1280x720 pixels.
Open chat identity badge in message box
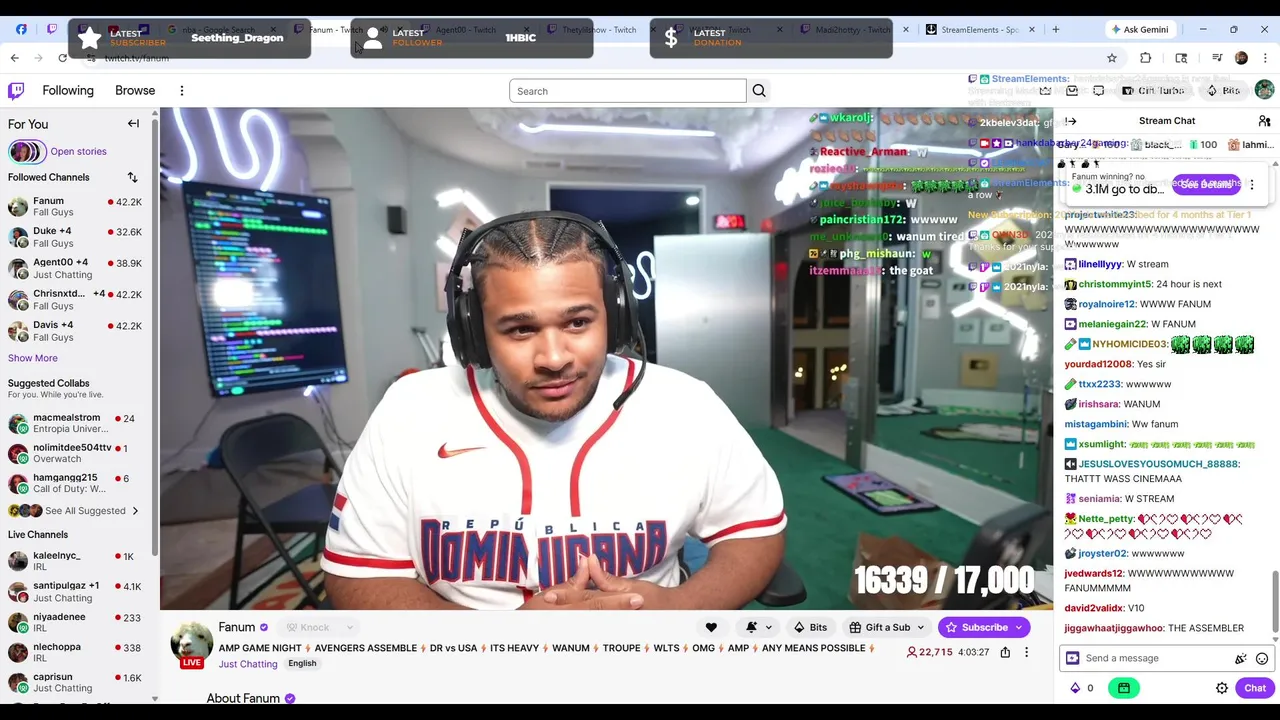pyautogui.click(x=1073, y=659)
